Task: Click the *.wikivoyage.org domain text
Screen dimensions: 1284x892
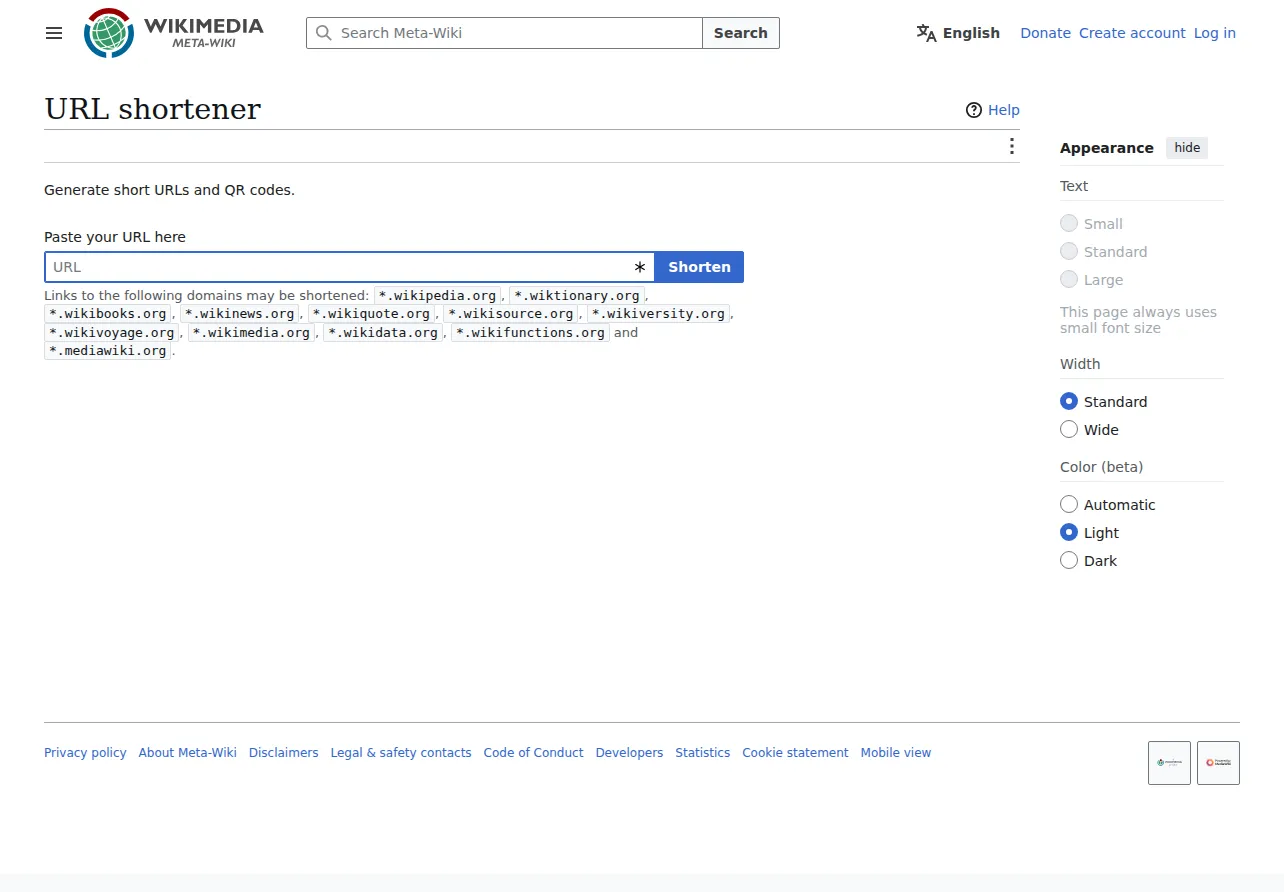Action: [x=112, y=333]
